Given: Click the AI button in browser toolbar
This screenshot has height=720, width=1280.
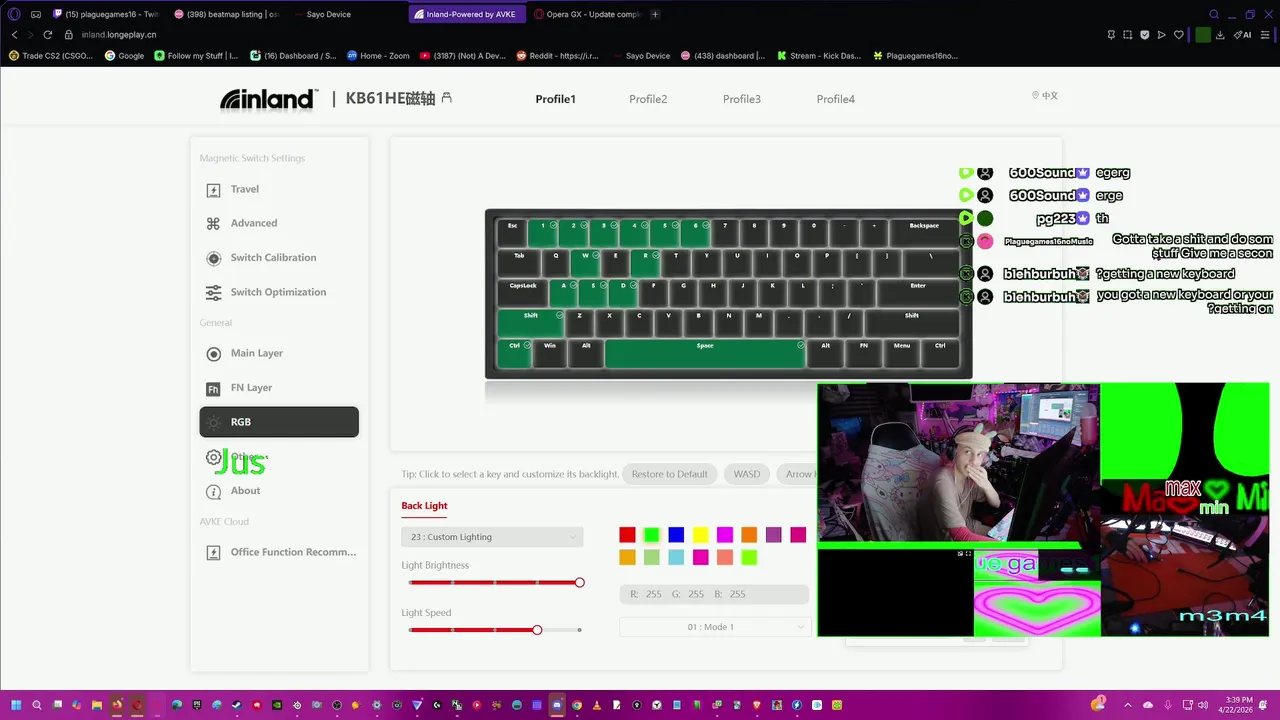Looking at the screenshot, I should point(1244,34).
